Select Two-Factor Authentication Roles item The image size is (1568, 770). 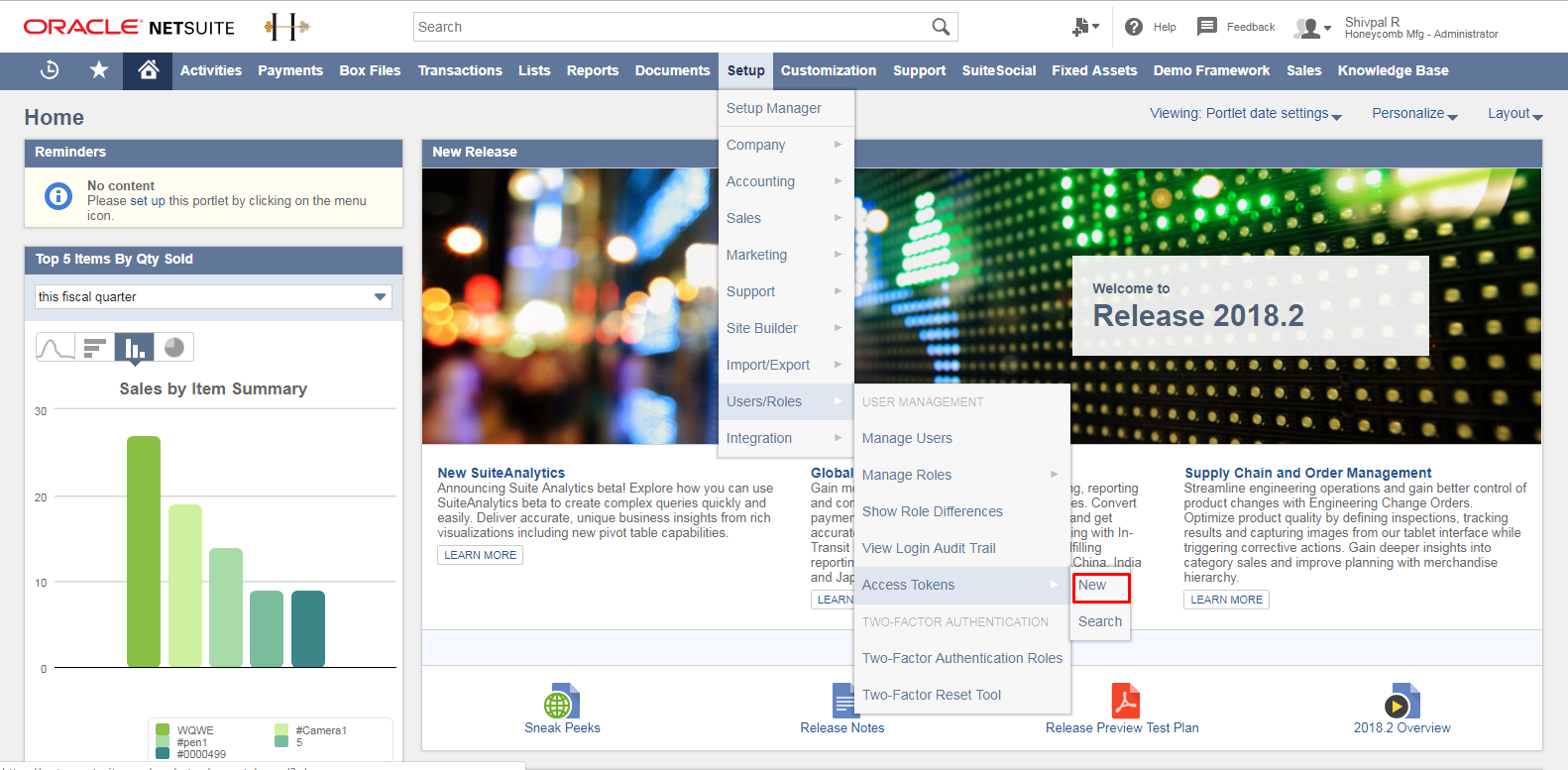pyautogui.click(x=961, y=658)
